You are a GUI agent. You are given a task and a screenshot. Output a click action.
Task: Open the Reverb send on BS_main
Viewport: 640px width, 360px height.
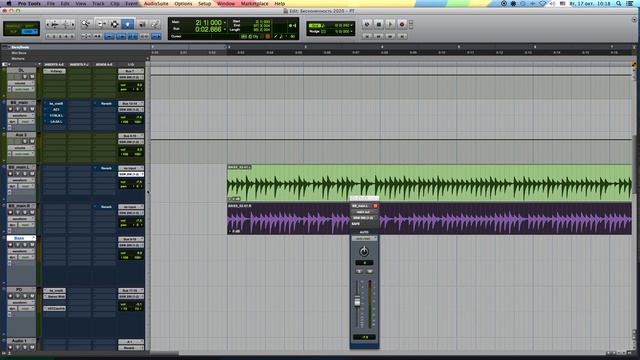coord(104,104)
